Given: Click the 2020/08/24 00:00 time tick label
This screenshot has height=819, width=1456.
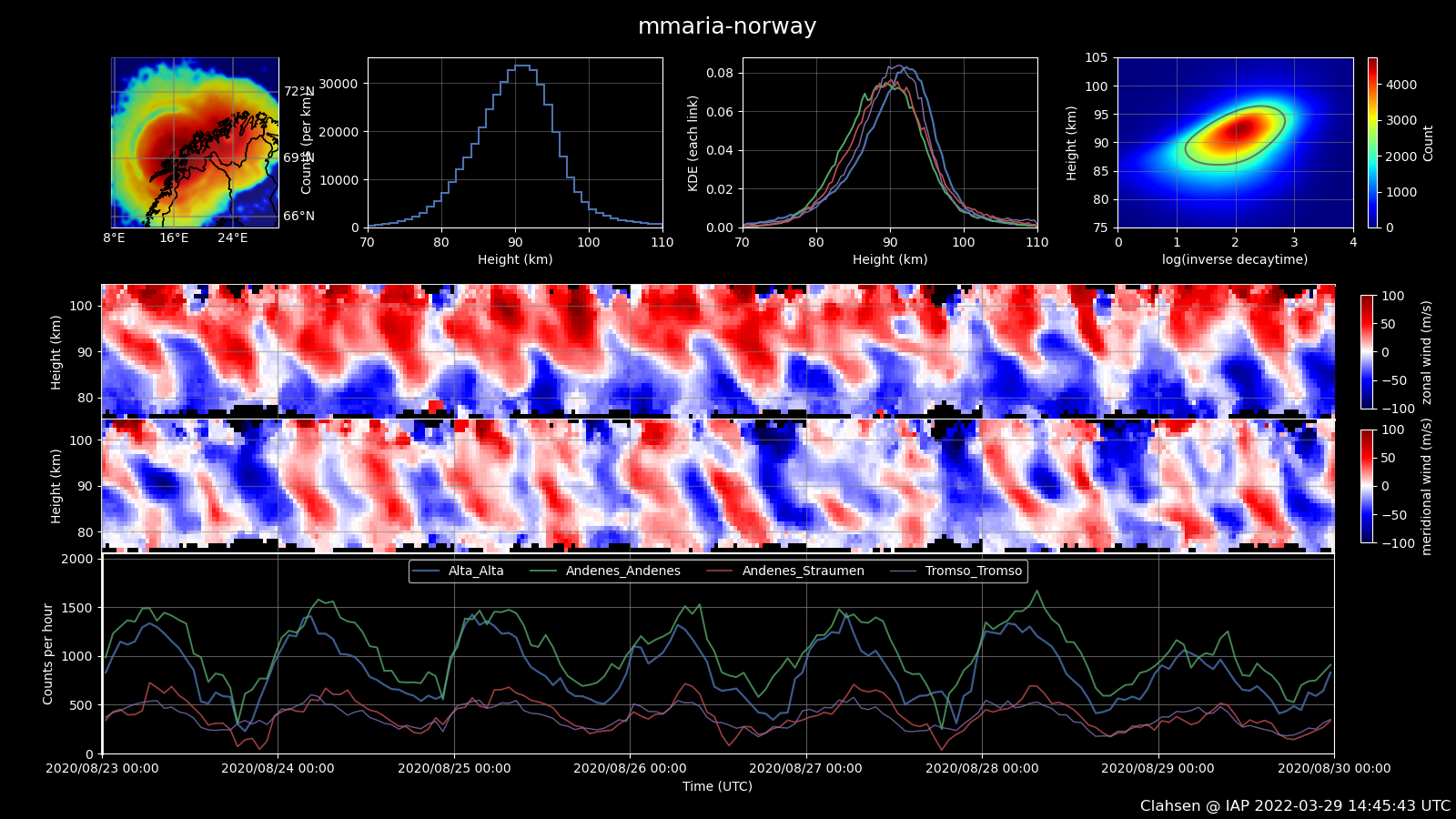Looking at the screenshot, I should click(x=278, y=769).
